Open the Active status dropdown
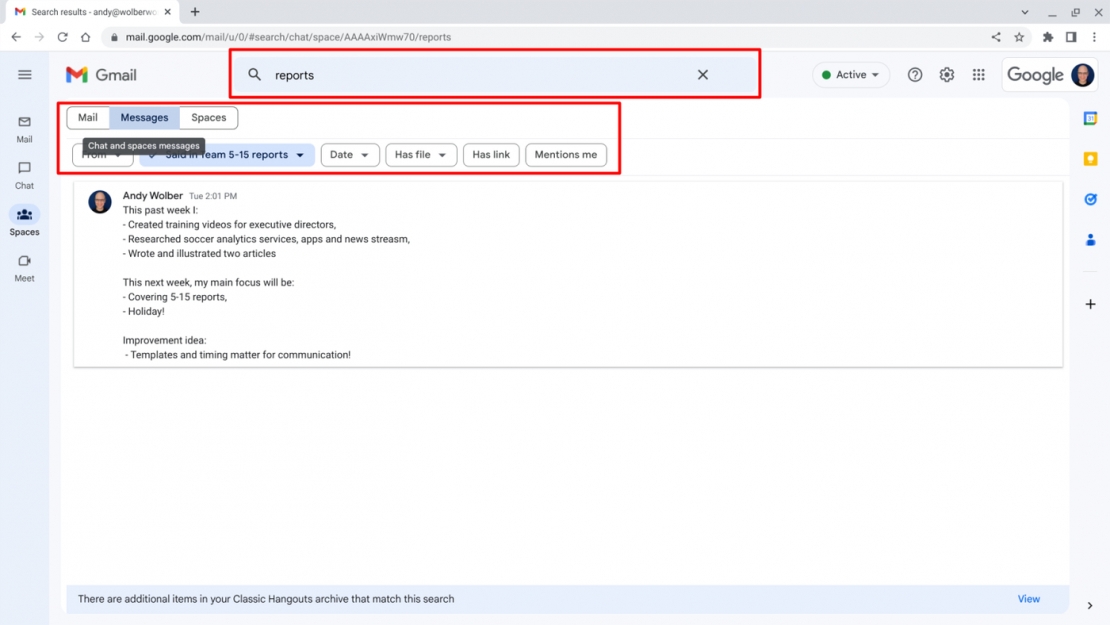Screen dimensions: 1110x625 [x=850, y=74]
